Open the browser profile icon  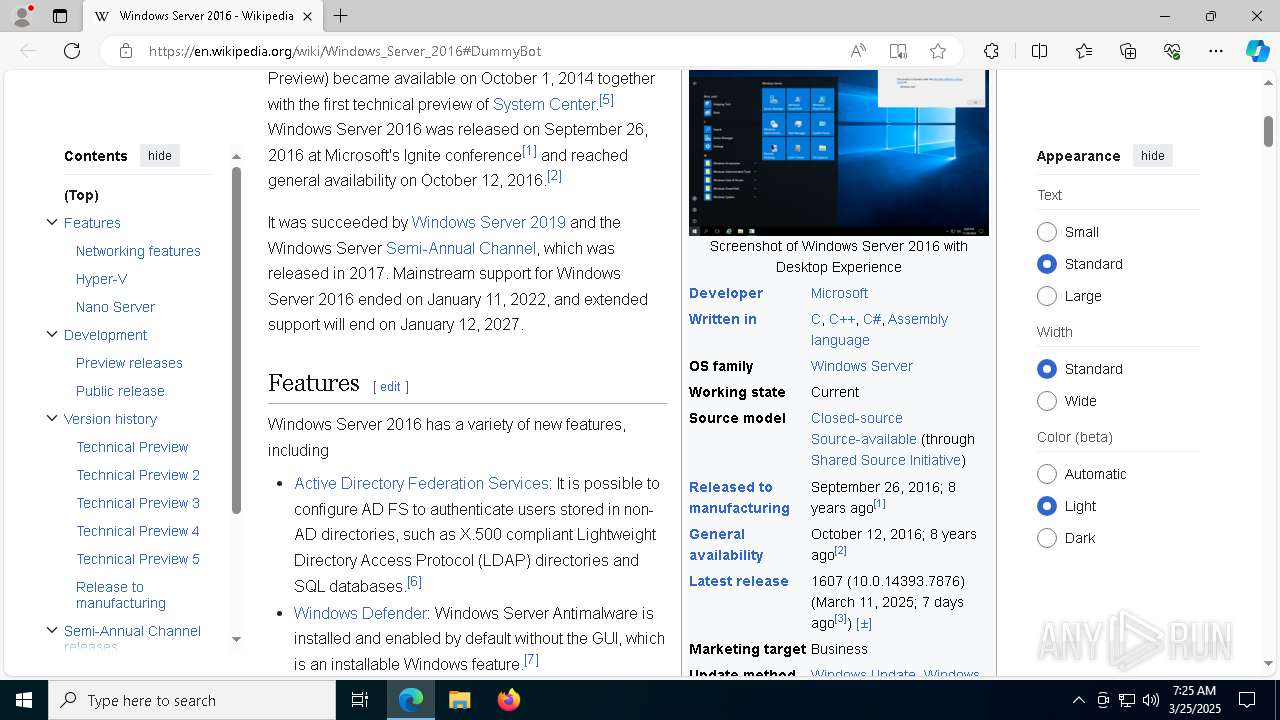(22, 16)
